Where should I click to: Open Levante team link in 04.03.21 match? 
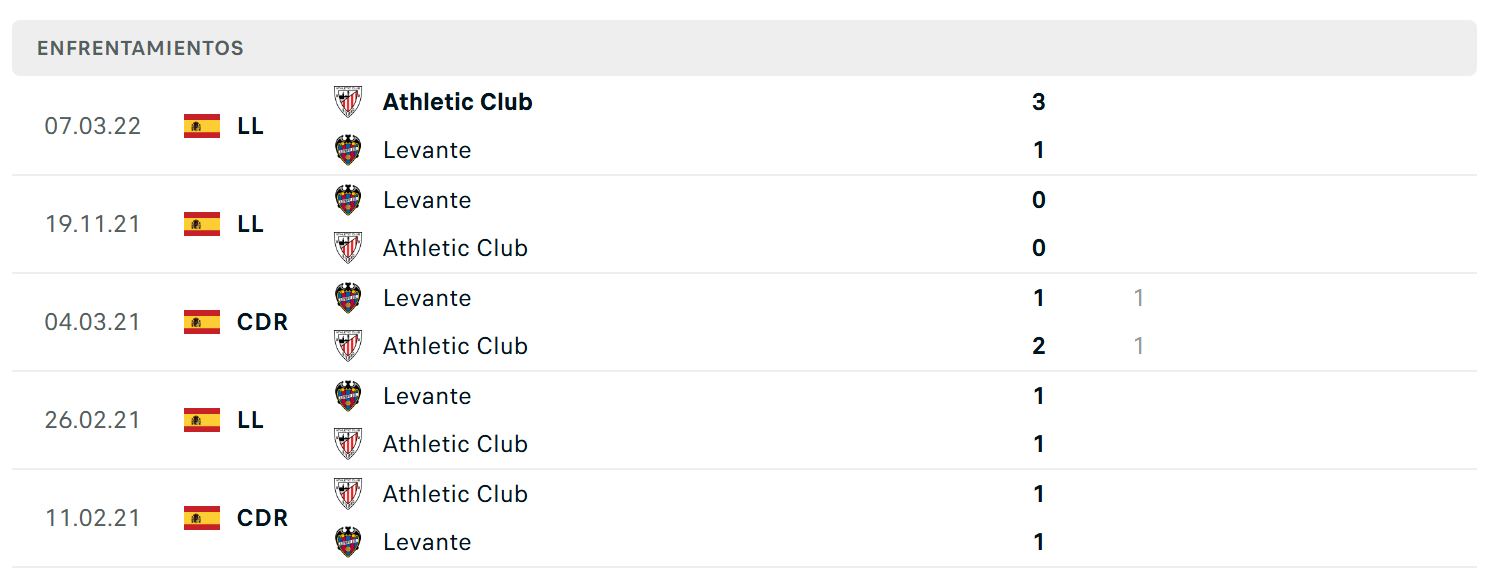(427, 298)
